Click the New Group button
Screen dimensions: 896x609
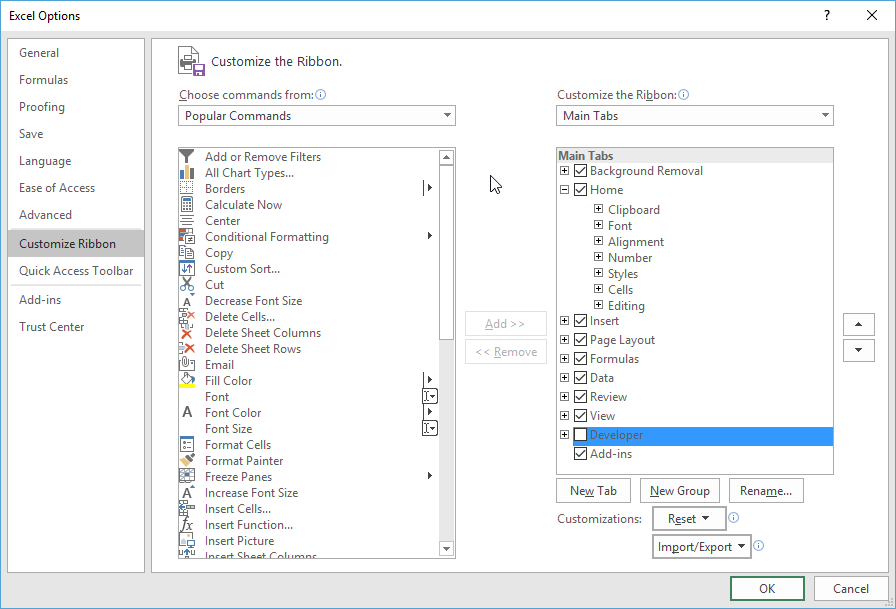(x=679, y=491)
